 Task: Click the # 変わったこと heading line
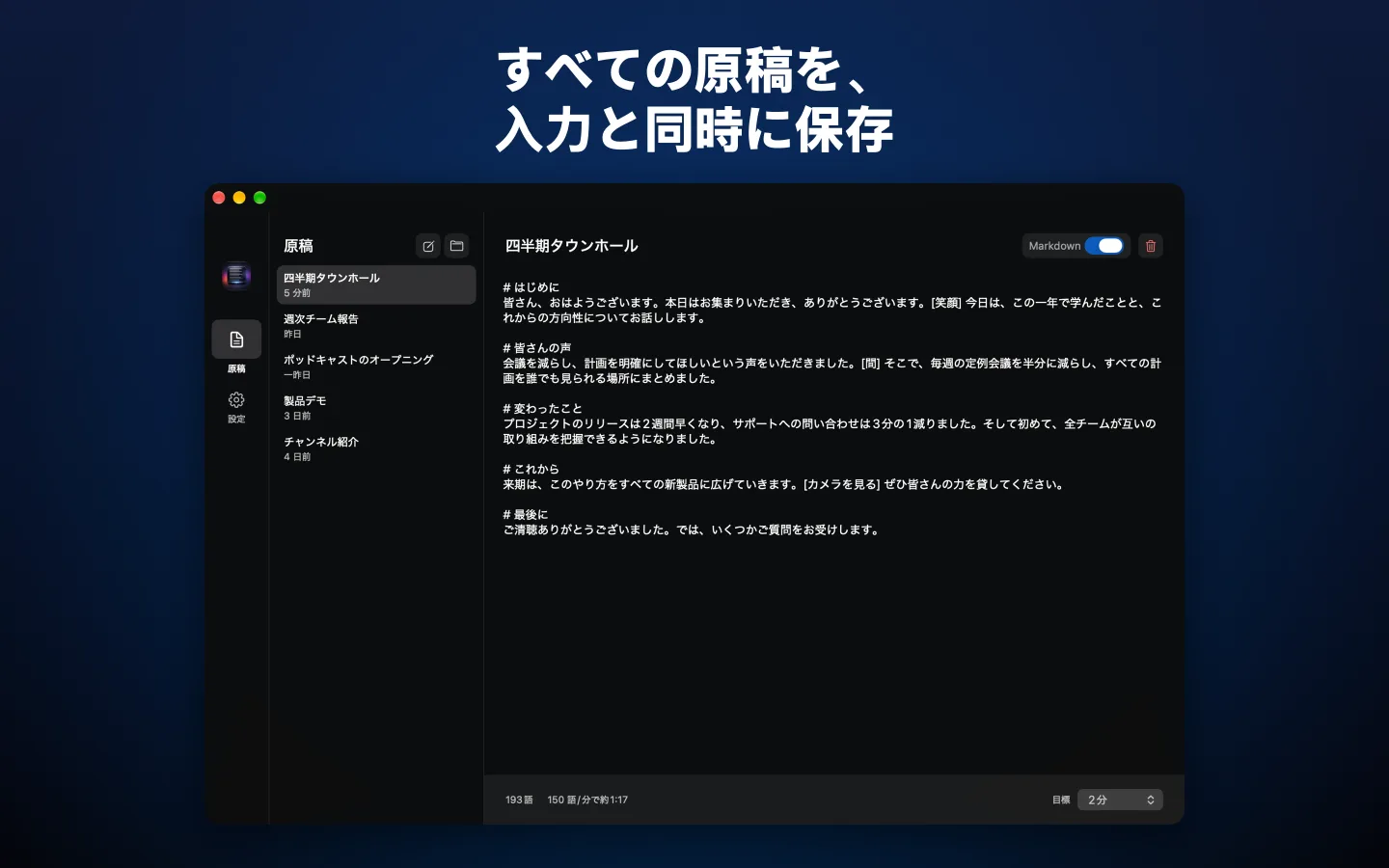click(x=543, y=409)
